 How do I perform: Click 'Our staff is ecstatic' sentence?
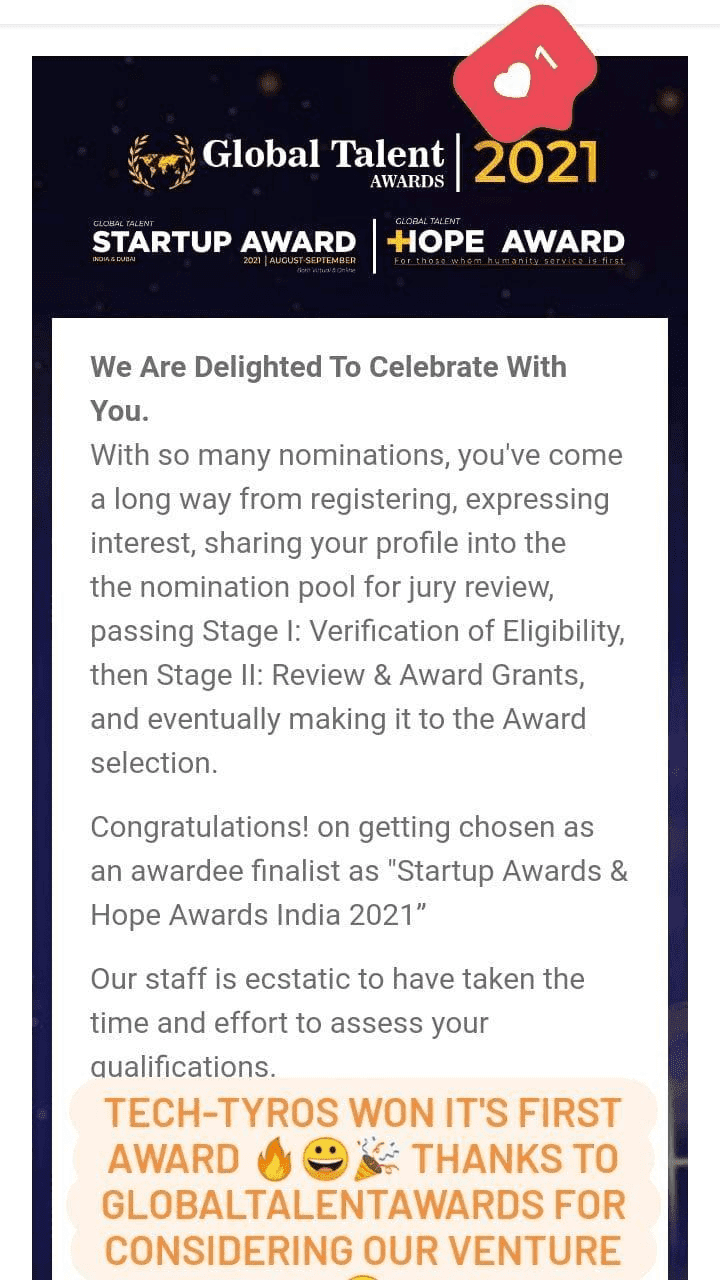tap(337, 979)
